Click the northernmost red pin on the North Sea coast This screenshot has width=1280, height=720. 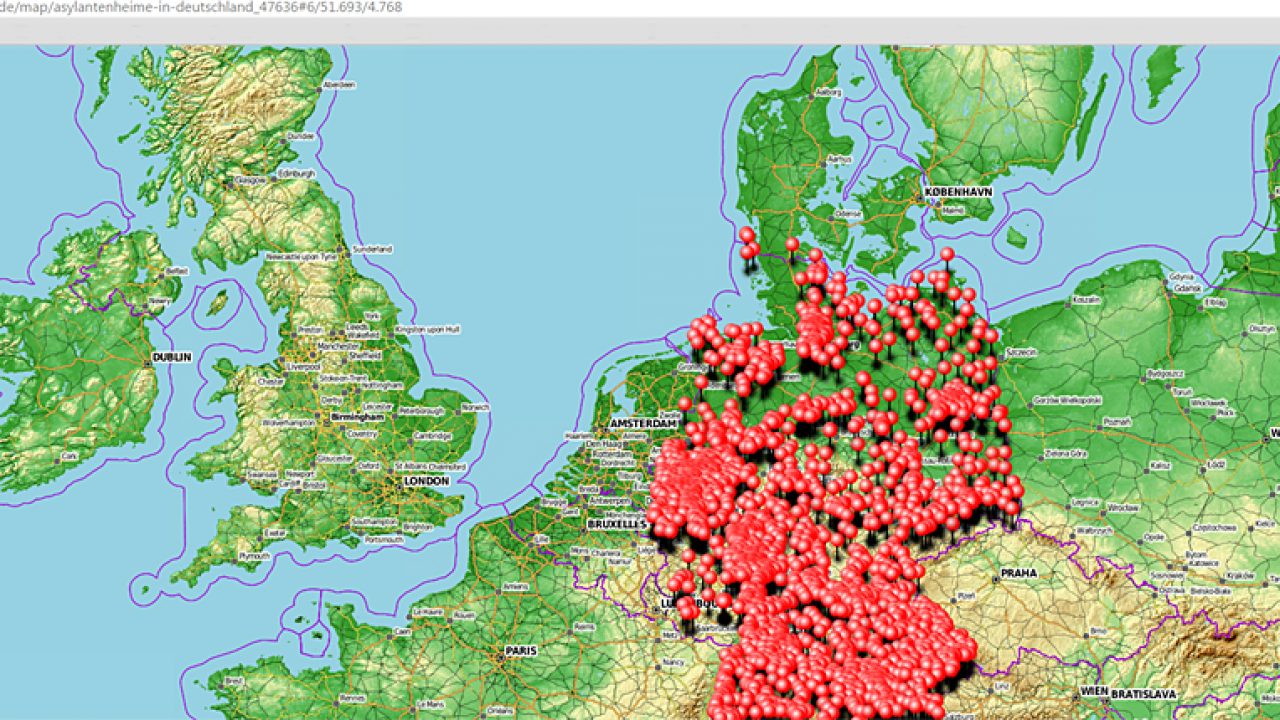pos(746,234)
